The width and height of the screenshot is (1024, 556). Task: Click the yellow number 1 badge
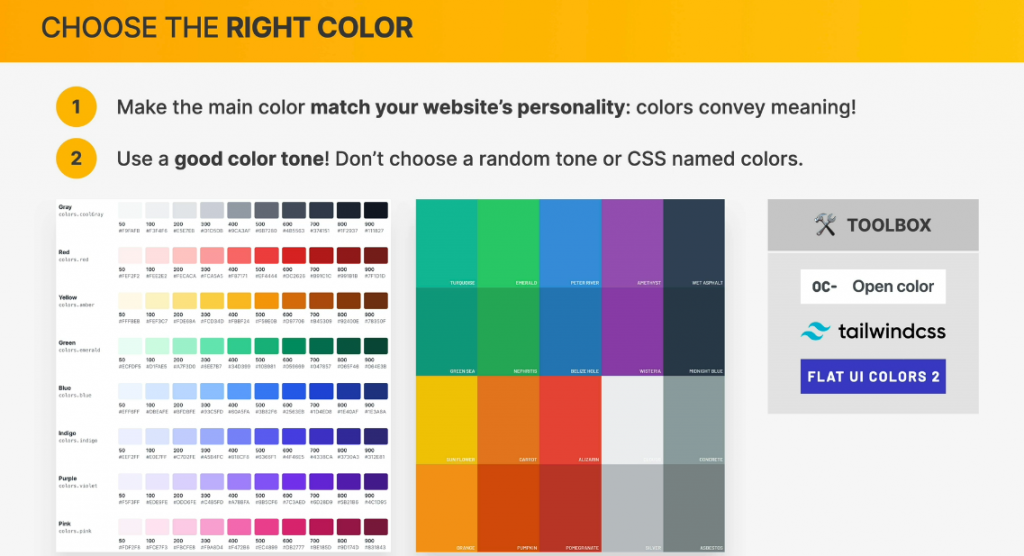76,107
